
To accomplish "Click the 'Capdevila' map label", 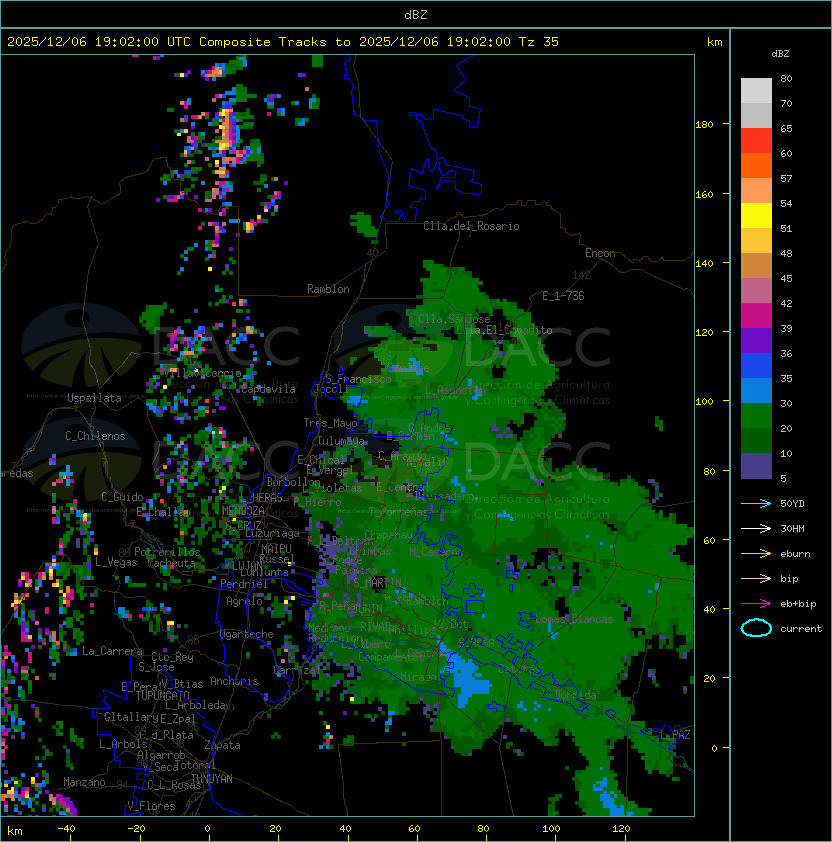I will pos(269,389).
